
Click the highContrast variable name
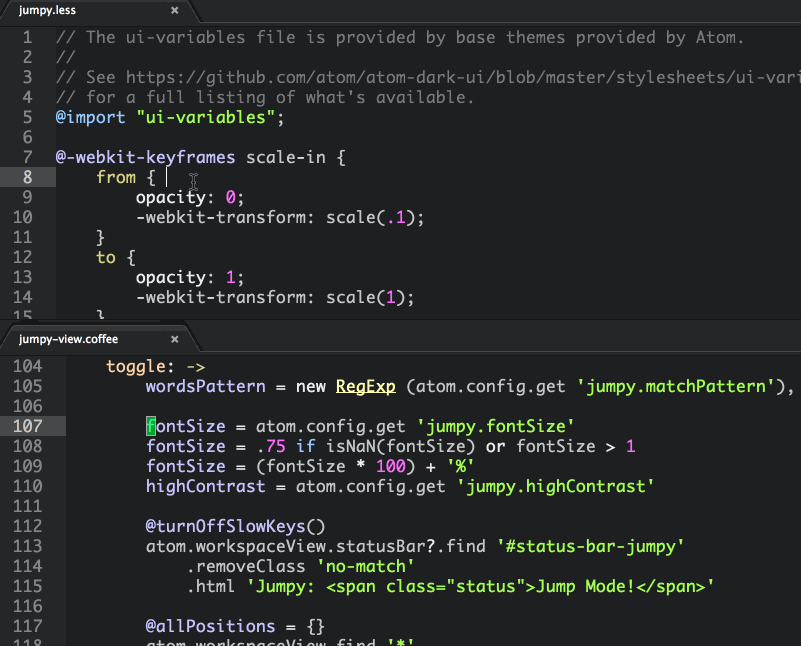[205, 486]
